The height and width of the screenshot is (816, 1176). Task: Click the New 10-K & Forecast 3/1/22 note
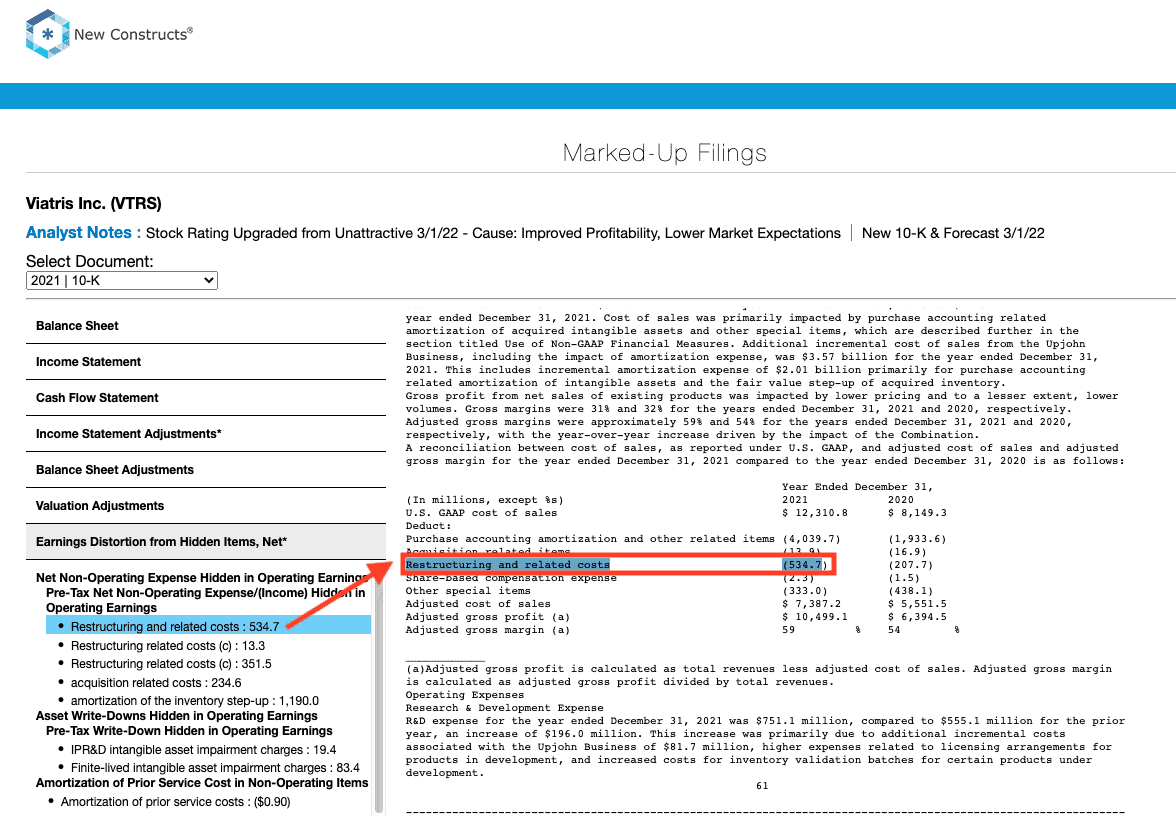953,233
